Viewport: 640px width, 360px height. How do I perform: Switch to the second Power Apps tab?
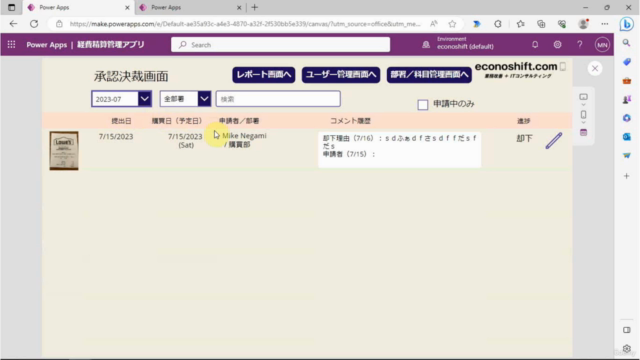coord(190,7)
